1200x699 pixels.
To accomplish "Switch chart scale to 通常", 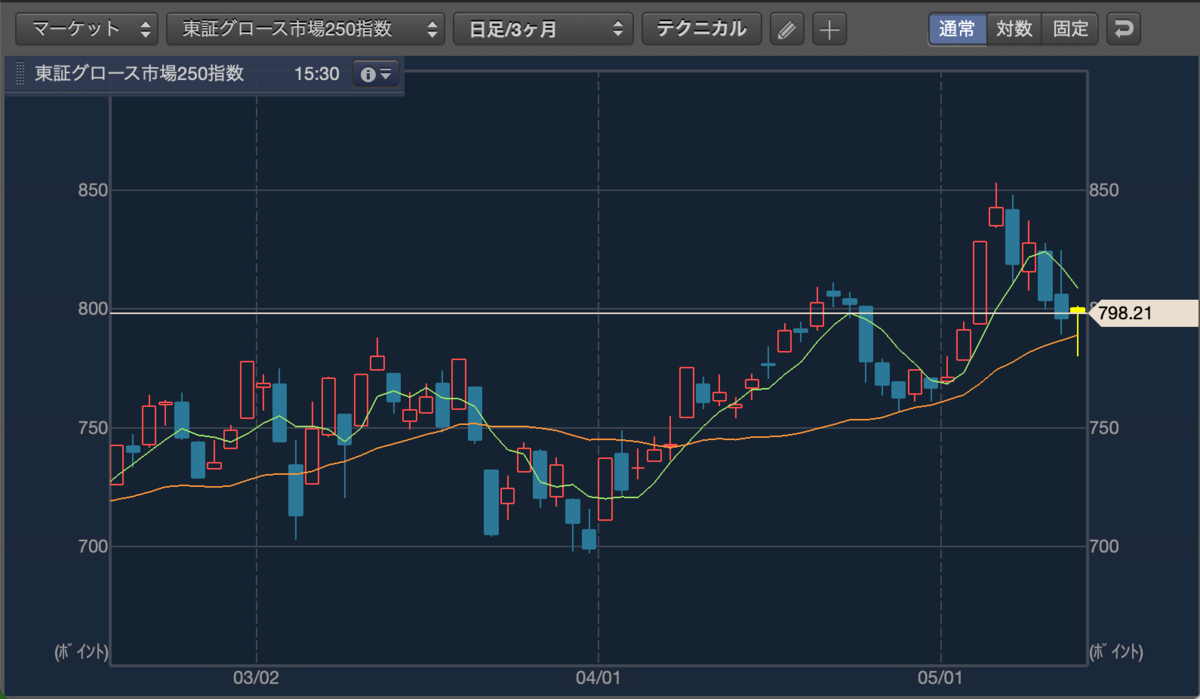I will pos(957,28).
